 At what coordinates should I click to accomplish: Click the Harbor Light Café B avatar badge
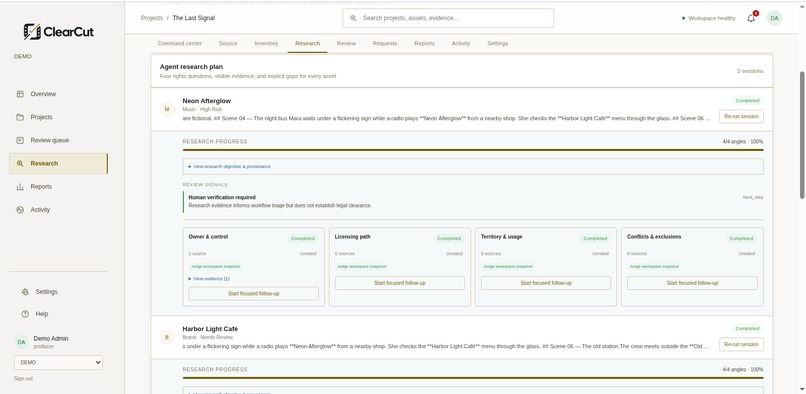tap(167, 337)
